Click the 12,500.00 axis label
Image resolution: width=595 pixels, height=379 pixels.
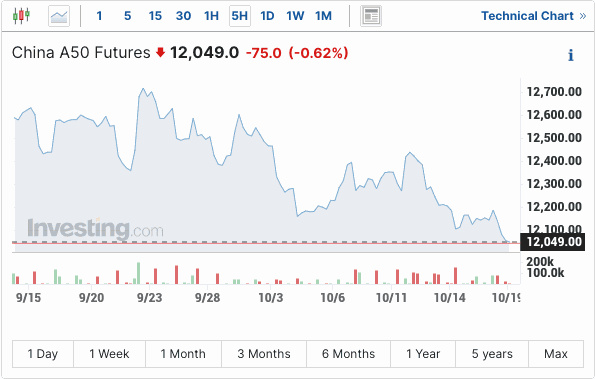coord(554,138)
